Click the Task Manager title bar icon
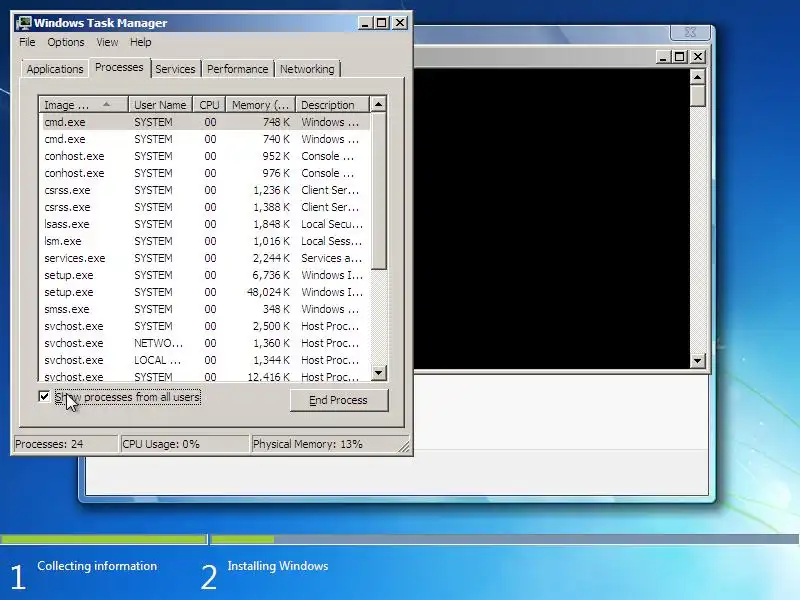 tap(23, 23)
